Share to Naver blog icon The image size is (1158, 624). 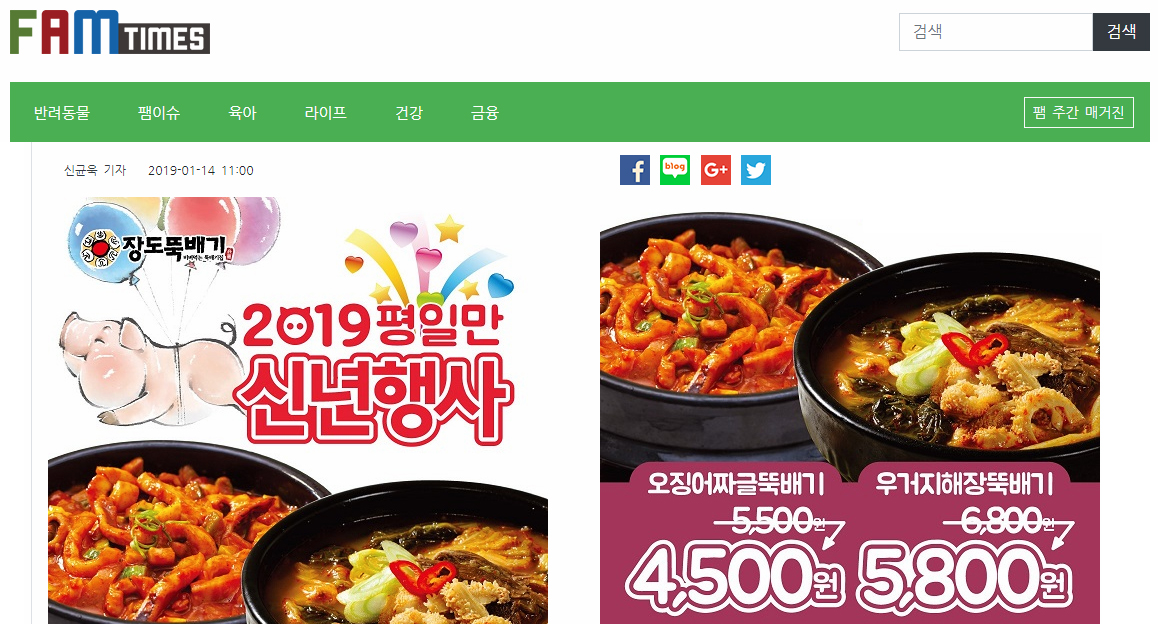674,170
